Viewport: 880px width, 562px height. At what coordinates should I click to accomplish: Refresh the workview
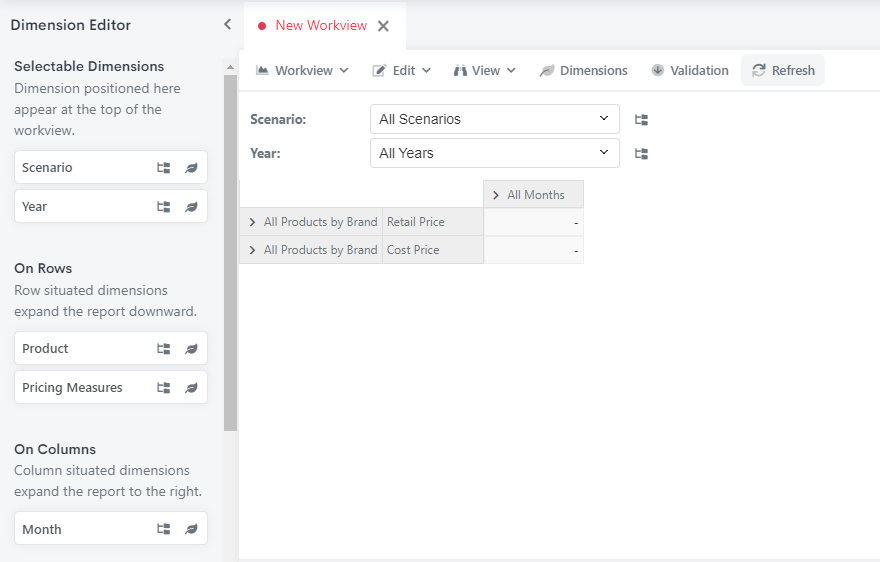tap(783, 70)
